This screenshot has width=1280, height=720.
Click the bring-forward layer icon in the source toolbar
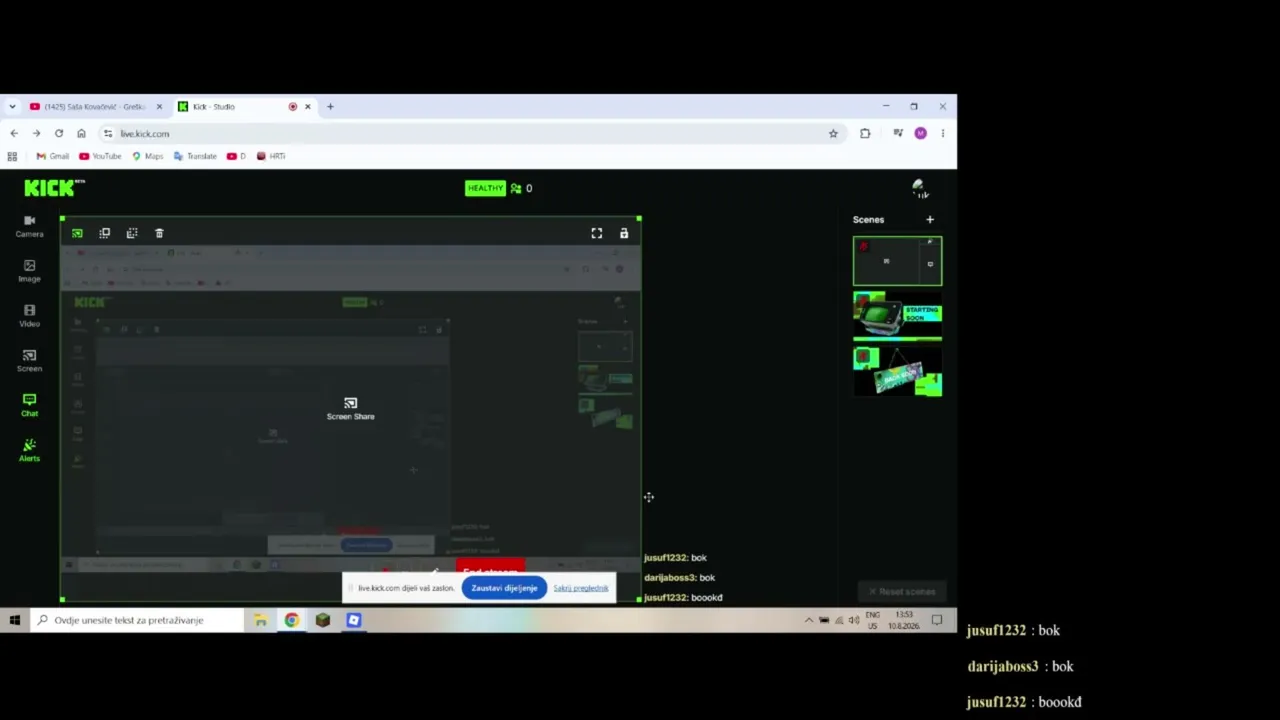pos(105,233)
